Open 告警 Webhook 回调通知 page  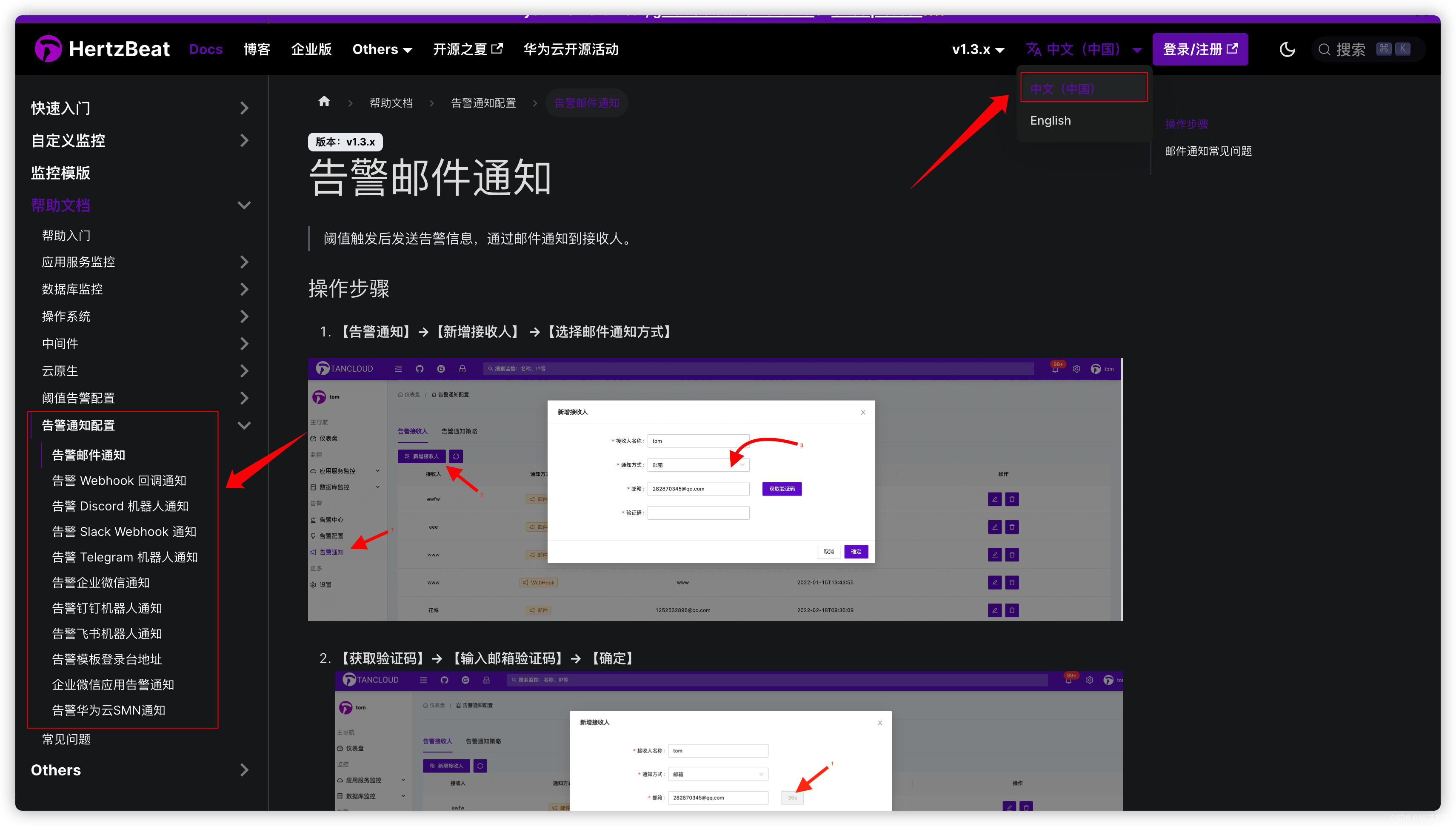coord(119,481)
